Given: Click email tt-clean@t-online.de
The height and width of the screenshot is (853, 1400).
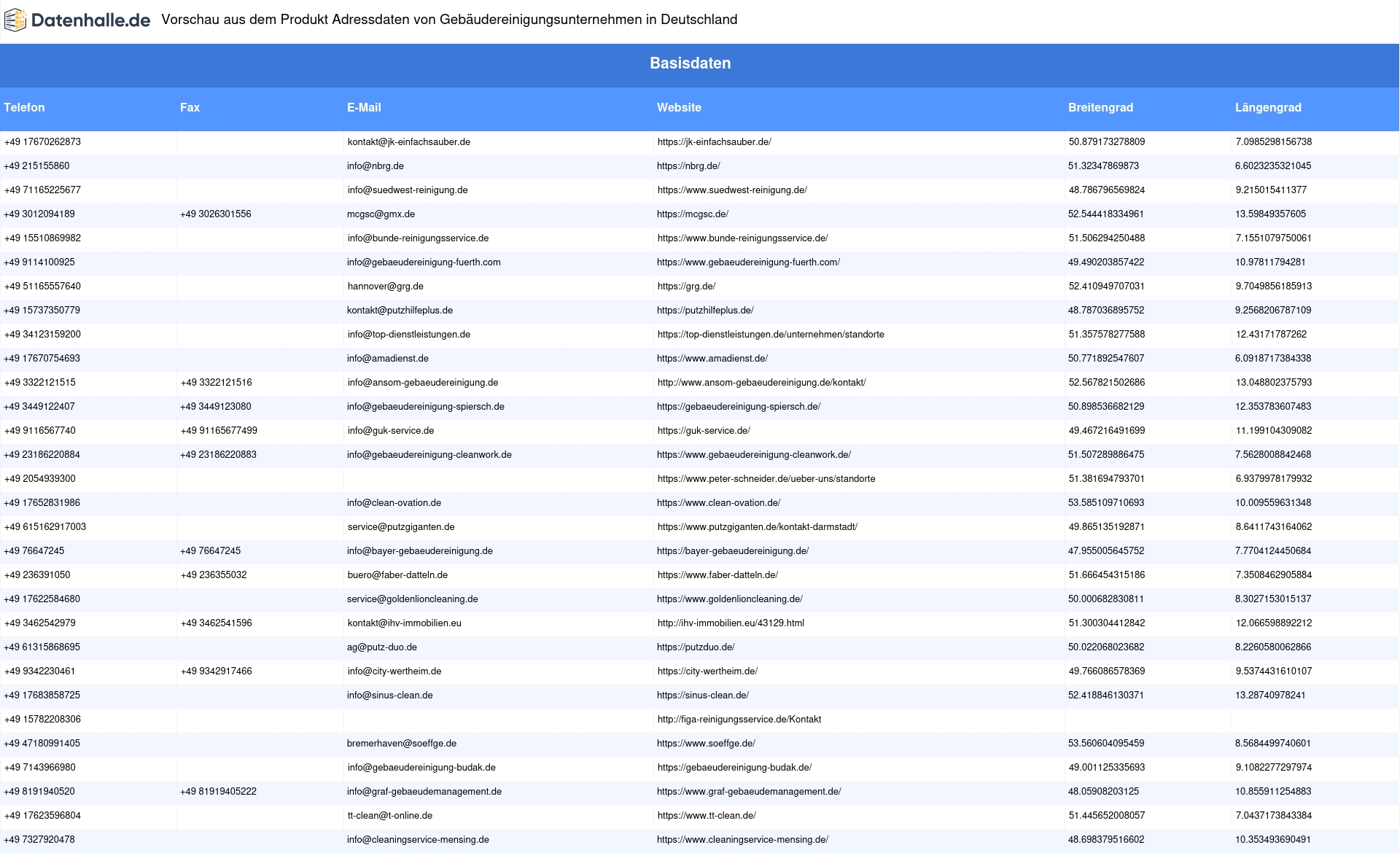Looking at the screenshot, I should pos(390,816).
